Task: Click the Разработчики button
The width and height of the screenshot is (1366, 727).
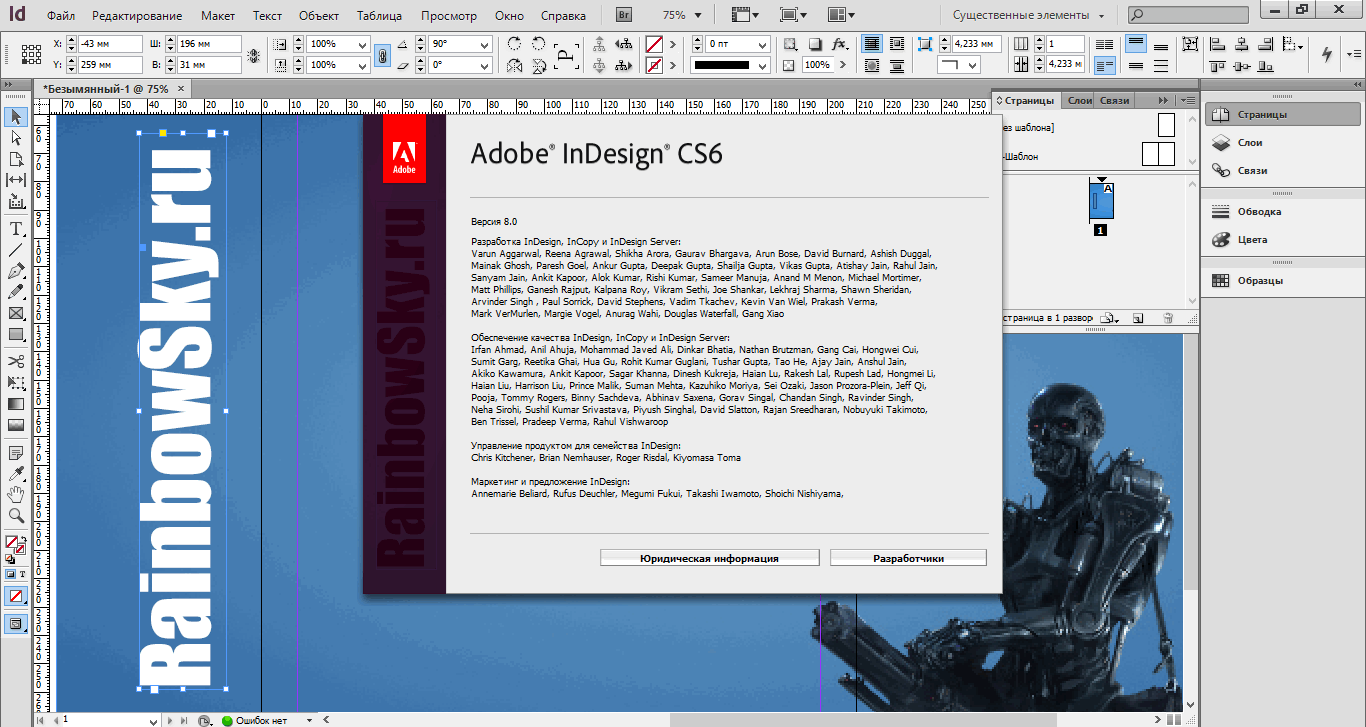Action: click(908, 558)
